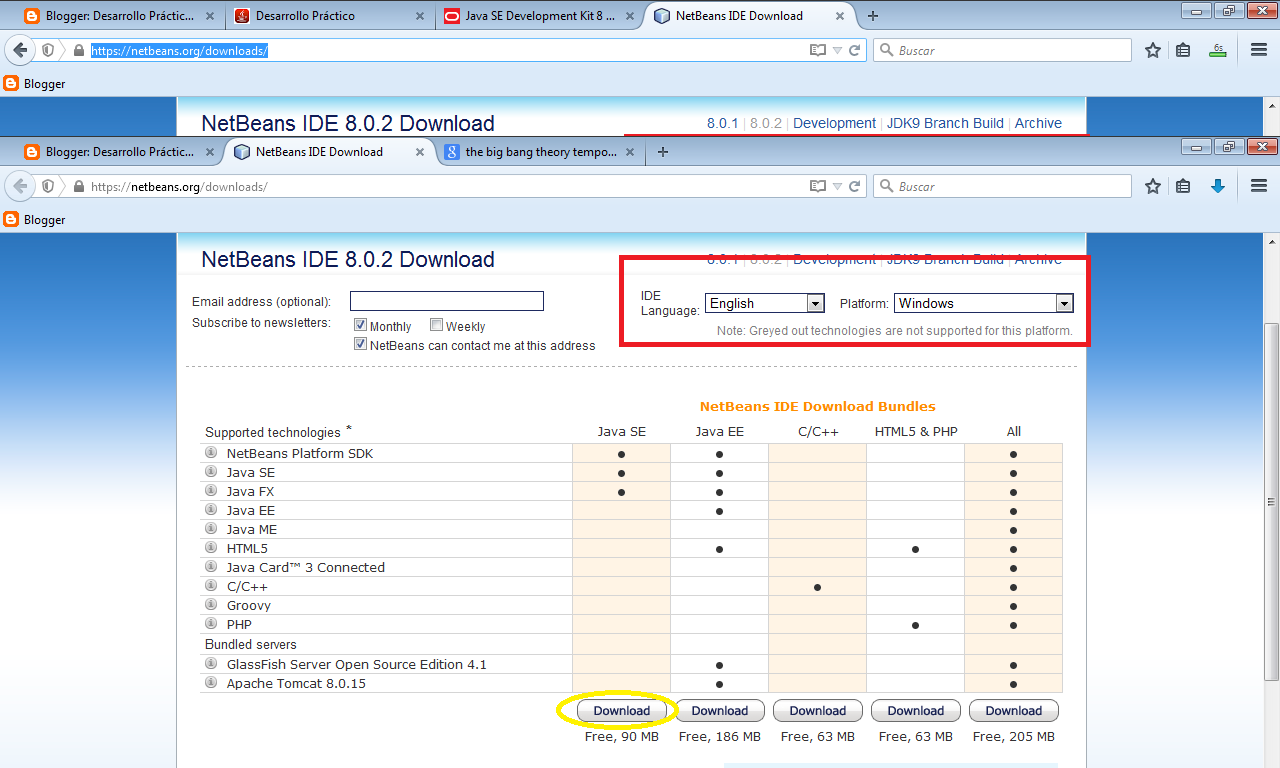
Task: Click the tracking protection shield icon
Action: 47,186
